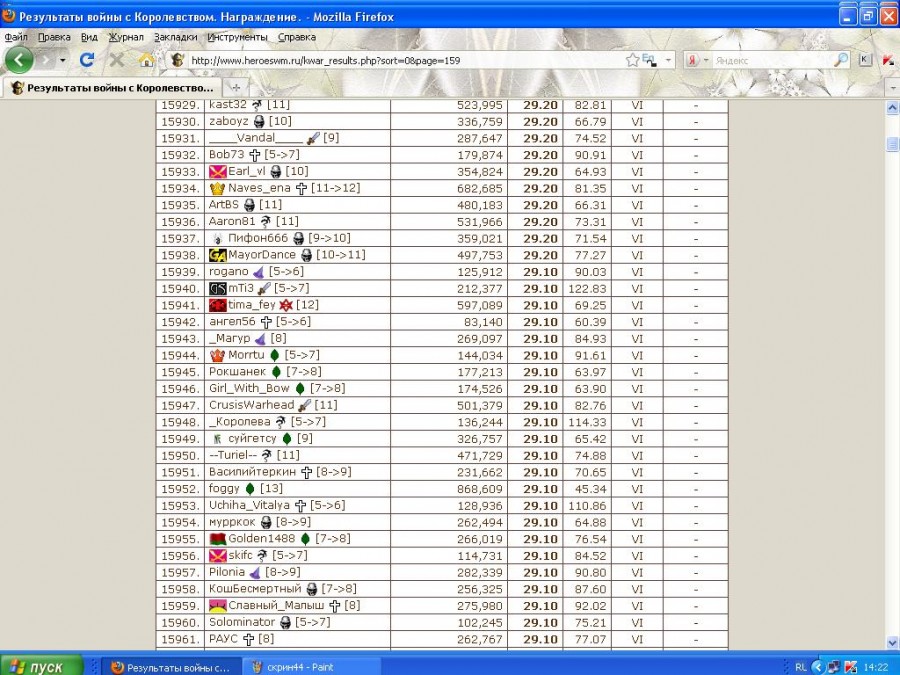This screenshot has height=675, width=900.
Task: Click the demon faction icon next to tima_fey
Action: pyautogui.click(x=286, y=305)
